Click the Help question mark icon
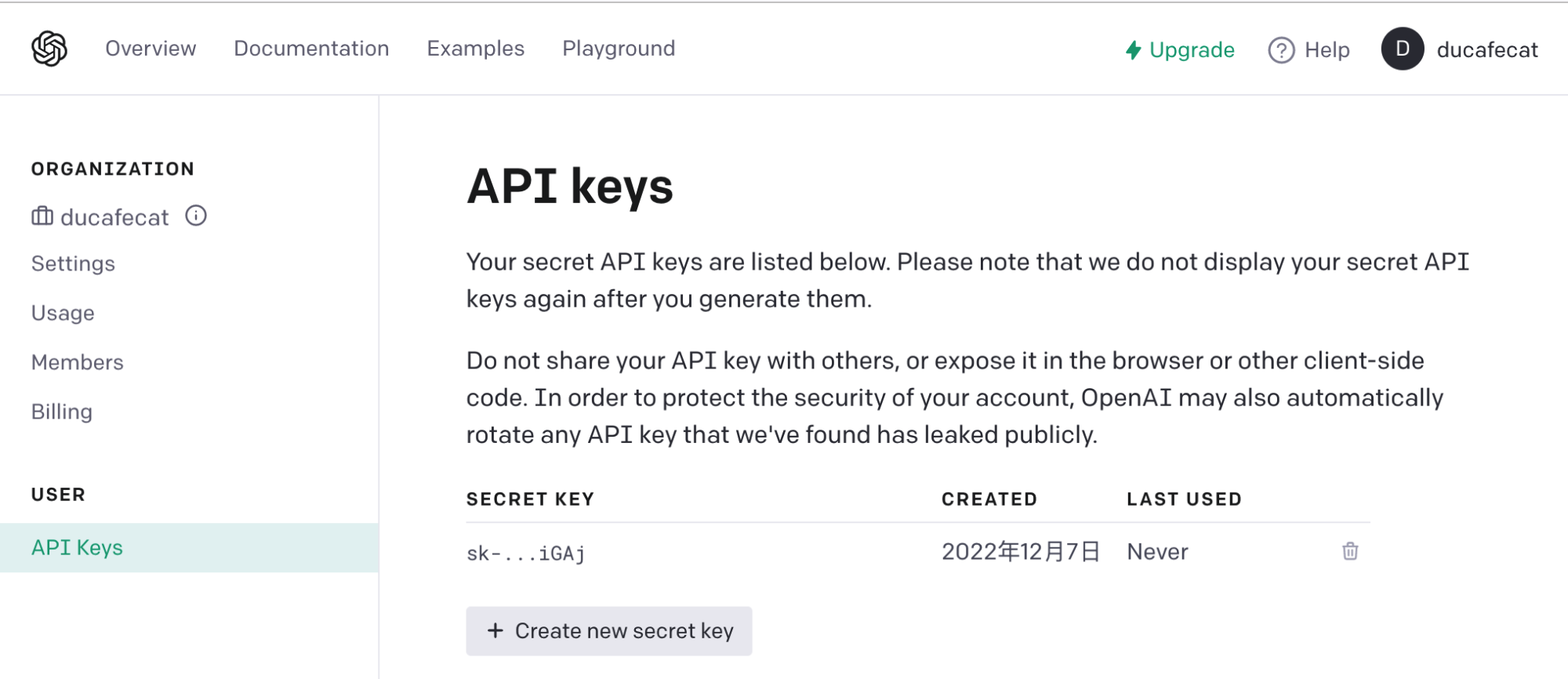Viewport: 1568px width, 679px height. point(1281,50)
